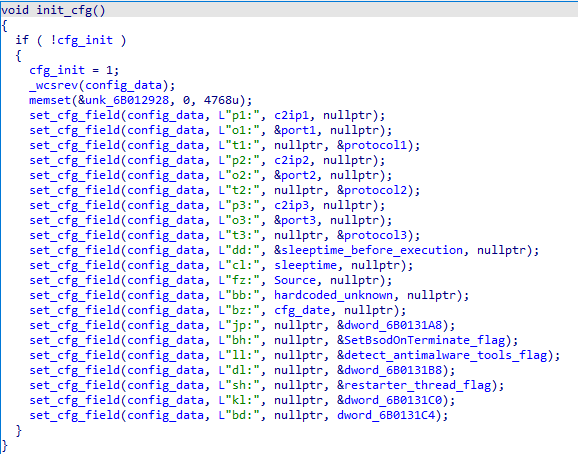Click the L"p3:" string literal
This screenshot has width=578, height=454.
tap(239, 205)
